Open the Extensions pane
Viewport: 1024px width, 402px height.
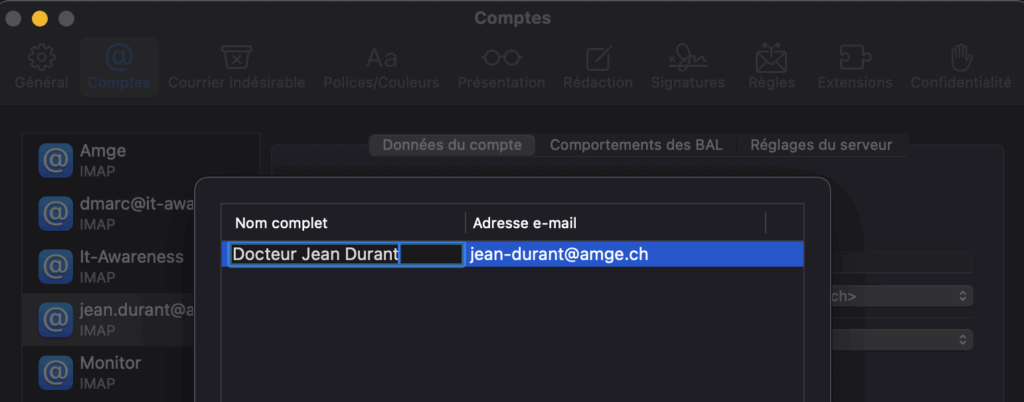click(854, 66)
